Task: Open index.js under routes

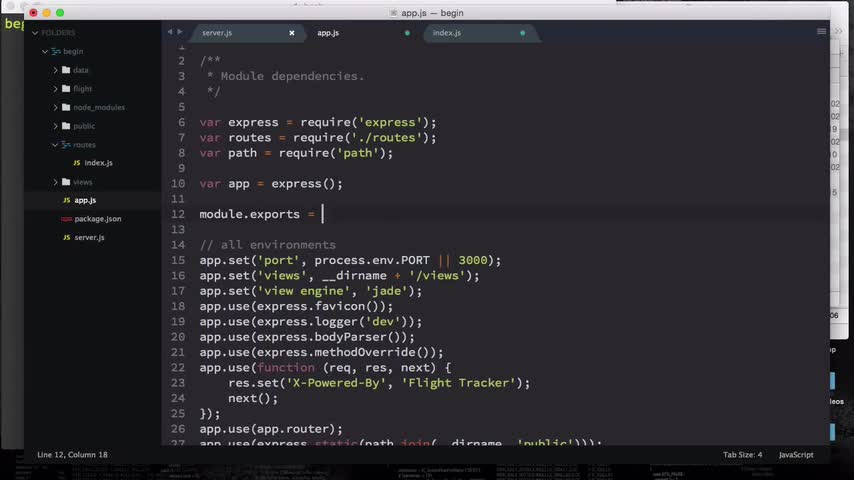Action: pos(98,163)
